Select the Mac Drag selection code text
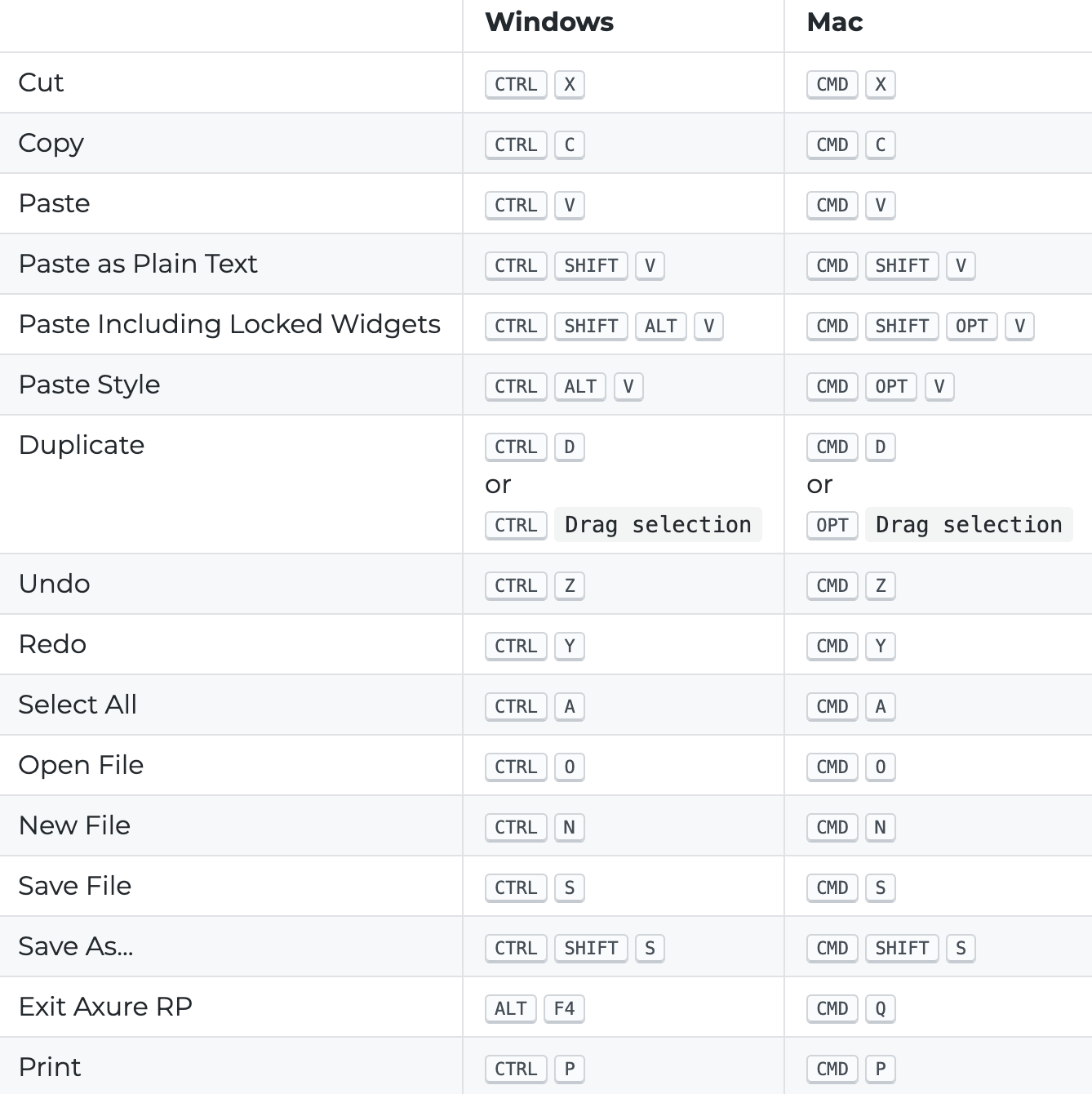This screenshot has width=1092, height=1094. pos(969,524)
